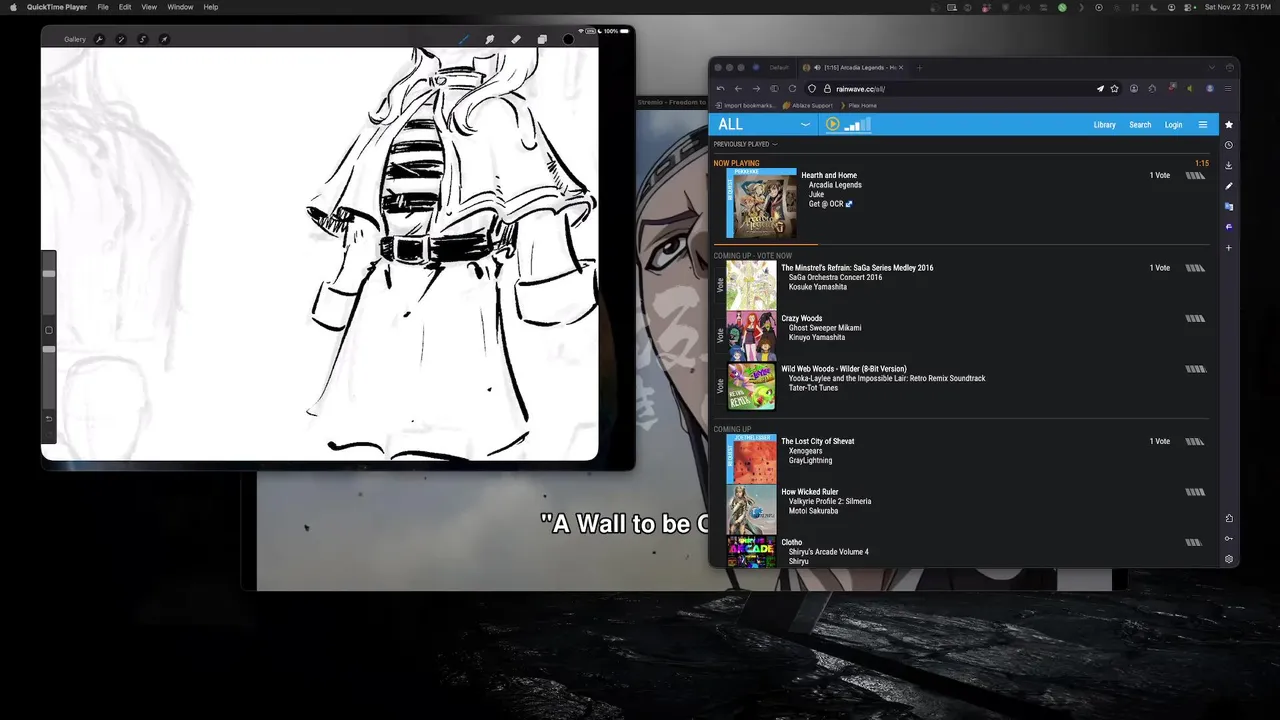Viewport: 1280px width, 720px height.
Task: Select the Procreate Smudge tool
Action: 490,39
